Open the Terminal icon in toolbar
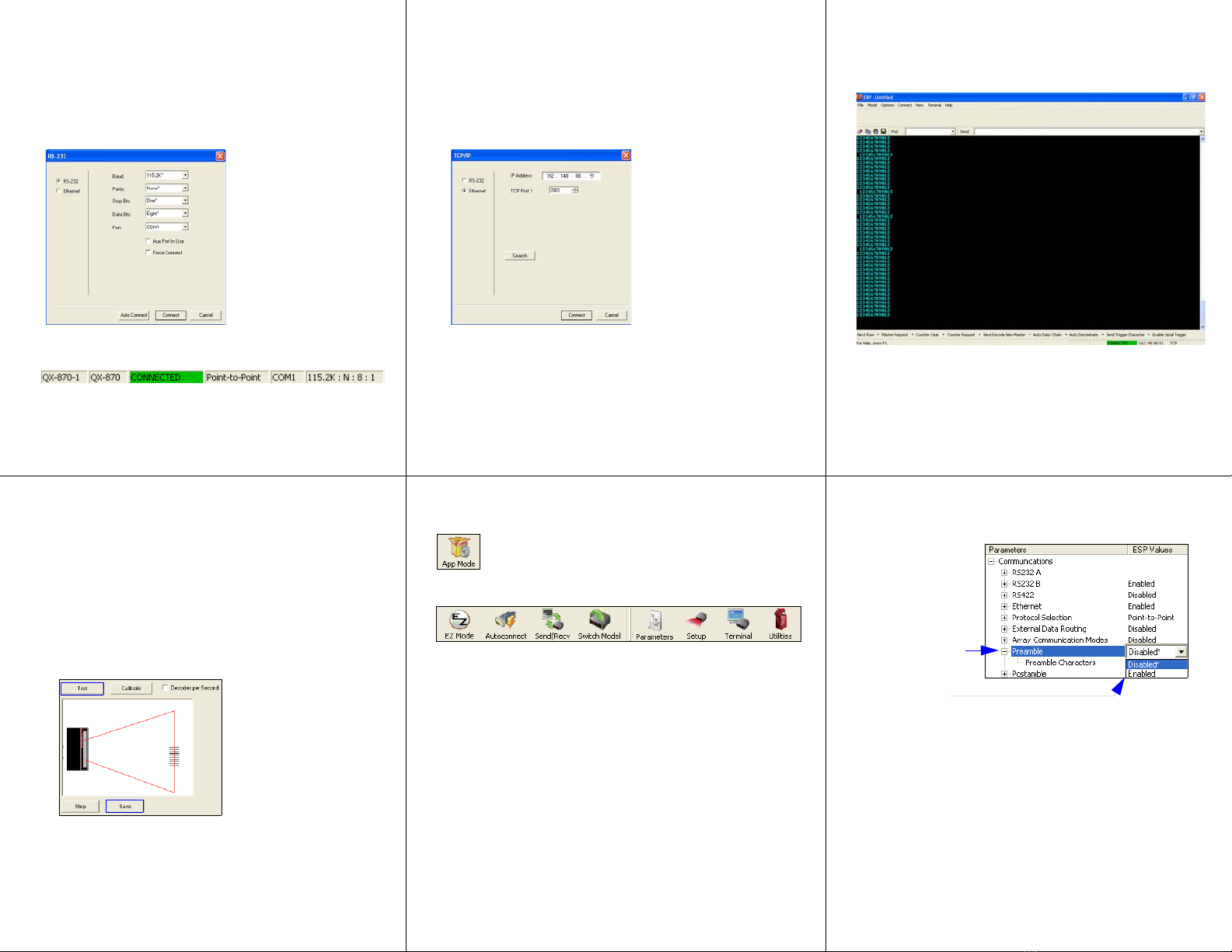 tap(738, 624)
